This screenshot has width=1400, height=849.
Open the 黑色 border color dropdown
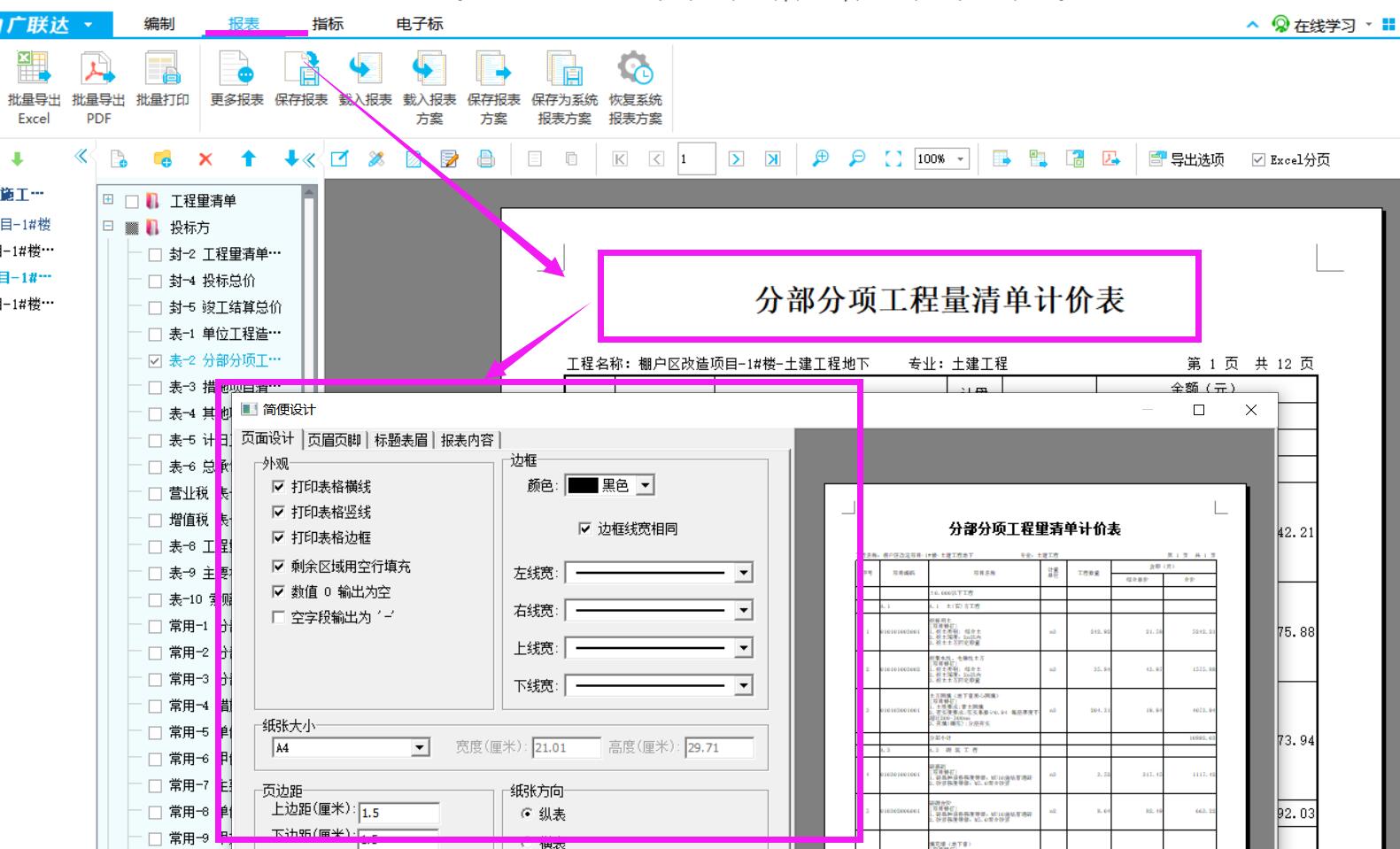pyautogui.click(x=646, y=485)
